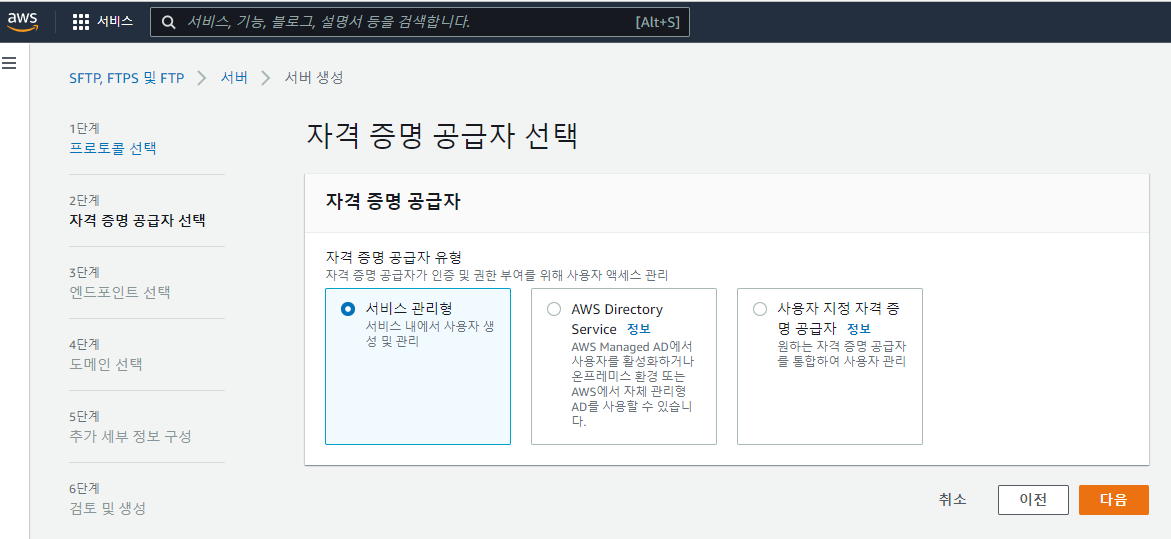Open 정보 link for AWS Directory Service
This screenshot has width=1171, height=539.
click(x=639, y=329)
